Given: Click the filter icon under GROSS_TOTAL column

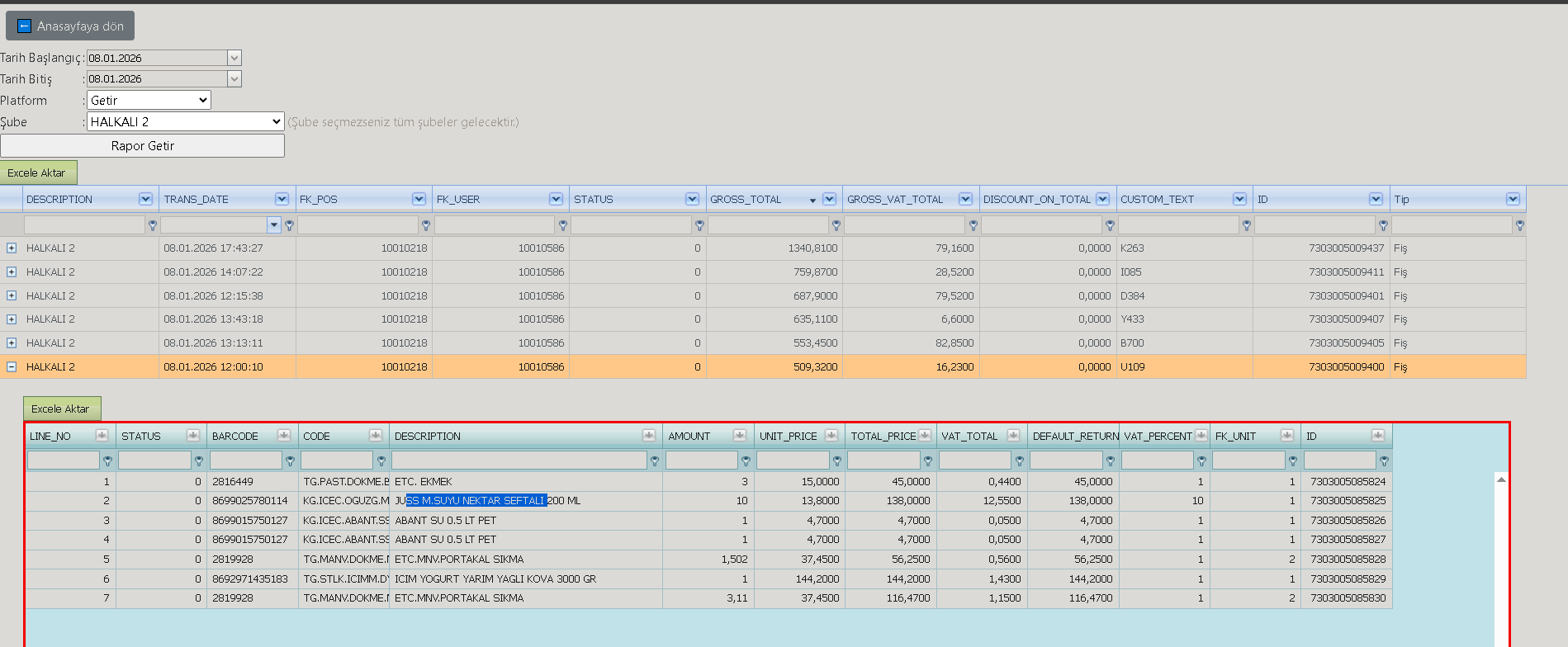Looking at the screenshot, I should pyautogui.click(x=836, y=225).
